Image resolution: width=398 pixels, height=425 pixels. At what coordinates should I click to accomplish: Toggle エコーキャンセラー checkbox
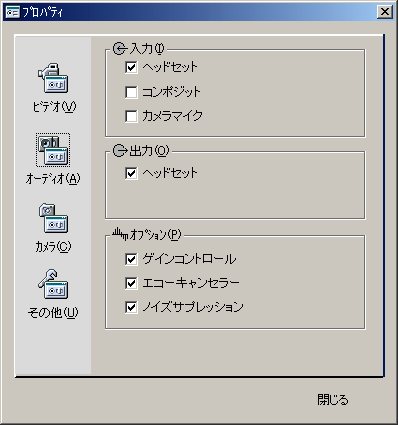(x=131, y=283)
